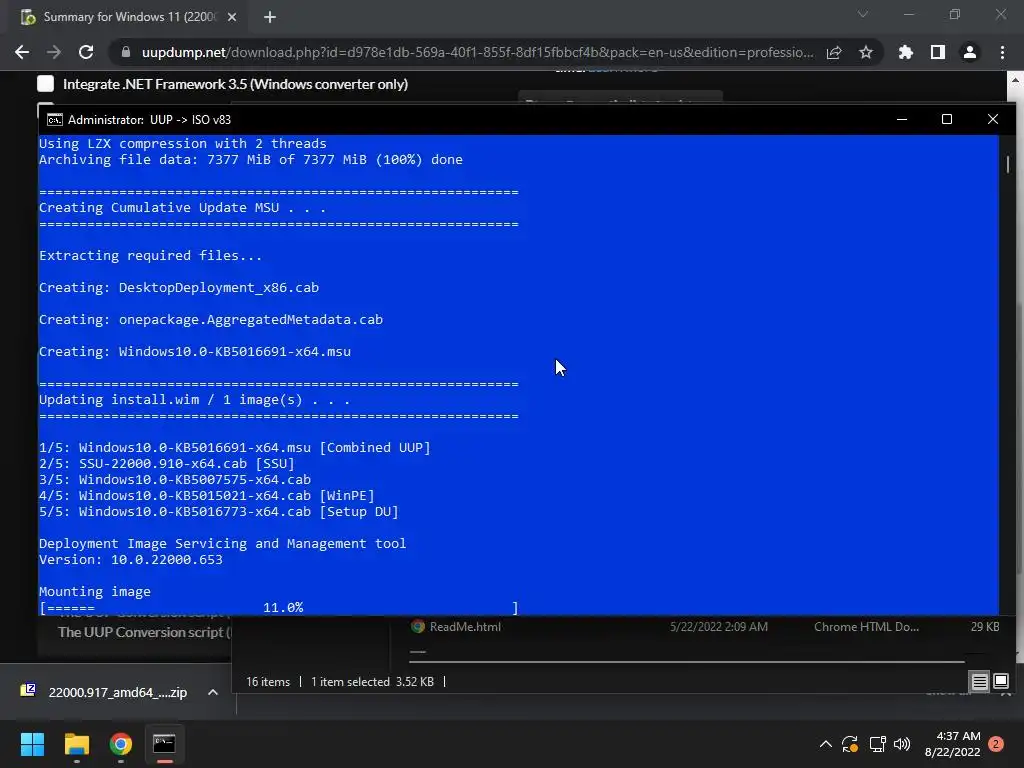
Task: Click the 16 items status text
Action: click(x=268, y=682)
